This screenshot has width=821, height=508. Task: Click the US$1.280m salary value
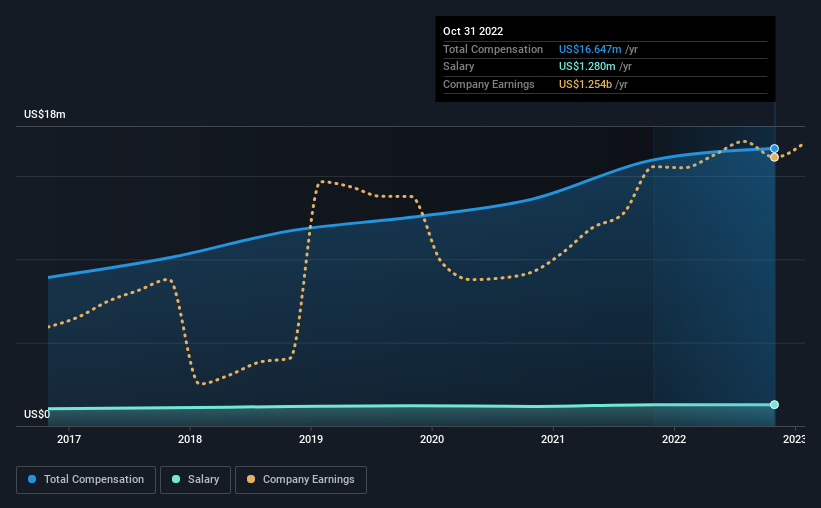(x=587, y=67)
